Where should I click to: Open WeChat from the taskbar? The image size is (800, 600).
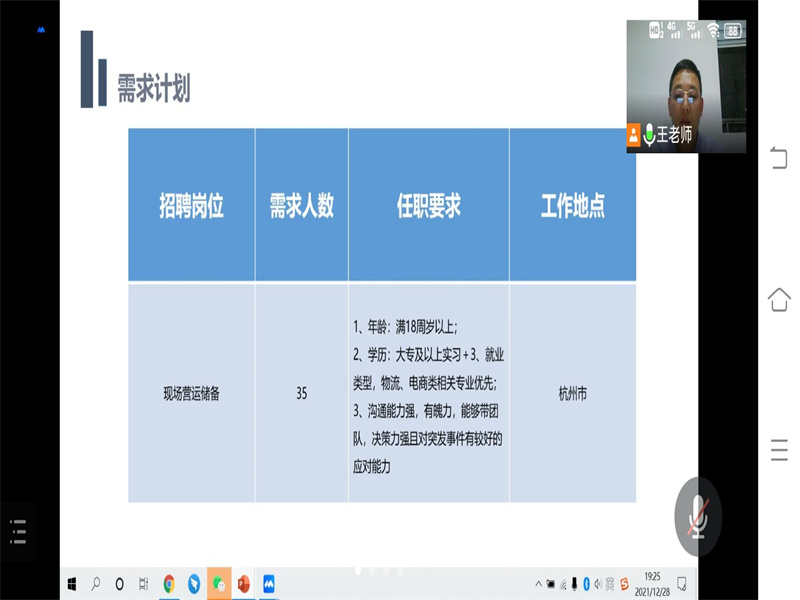(219, 583)
